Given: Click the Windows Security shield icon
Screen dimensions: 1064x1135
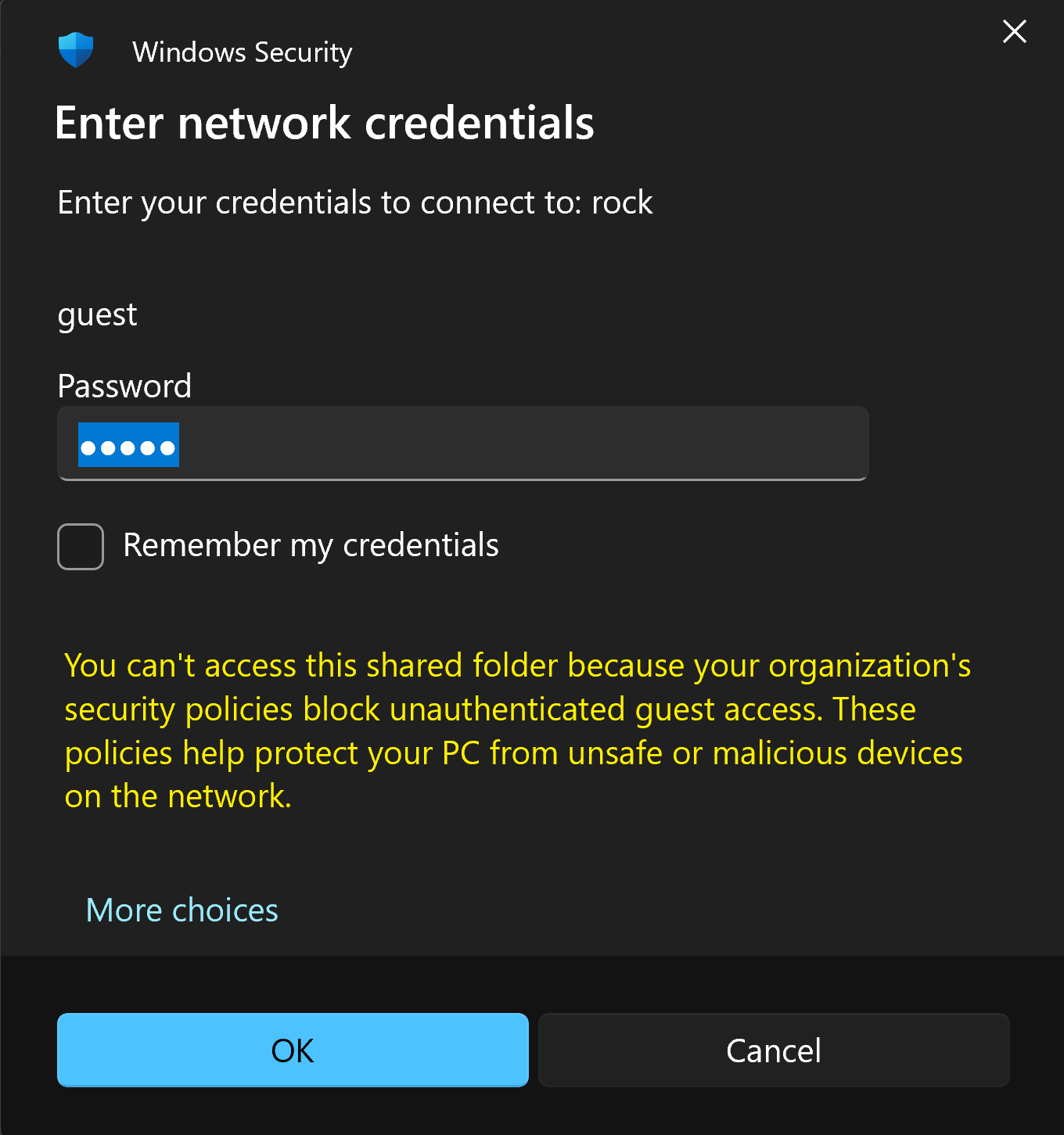Looking at the screenshot, I should (x=76, y=50).
